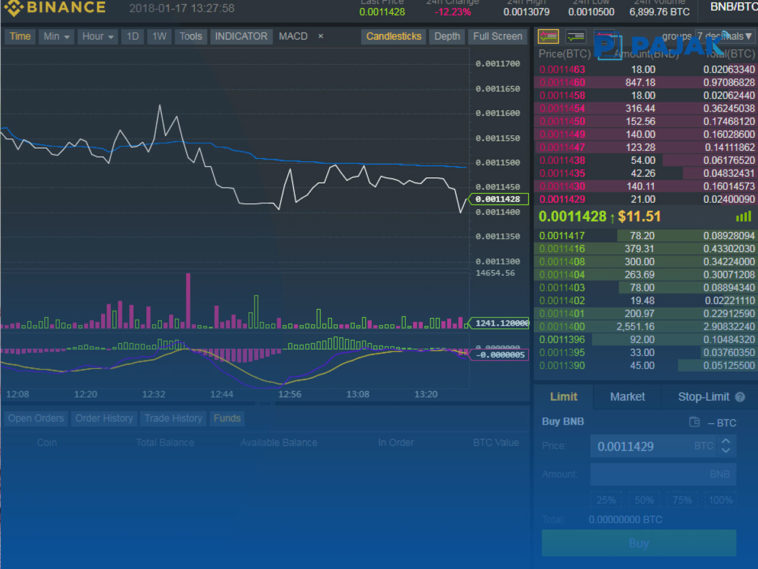Switch the chart to 1D interval
Screen dimensions: 758x569
132,36
